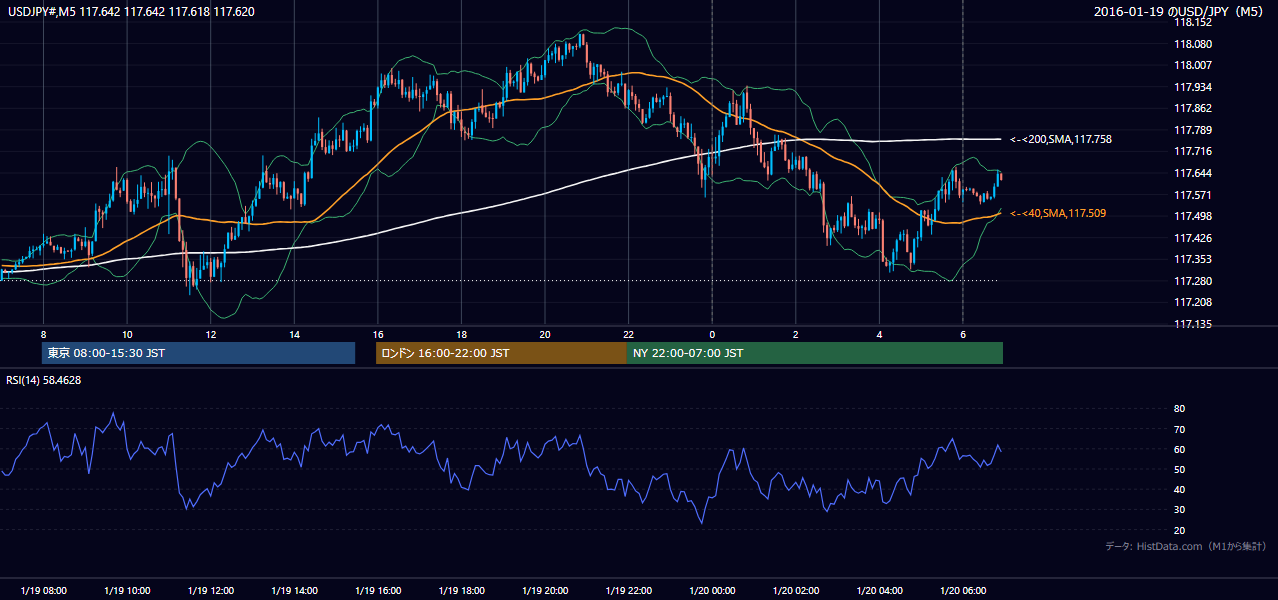Click the RSI 30 level label
Screen dimensions: 1278x600
click(1179, 510)
